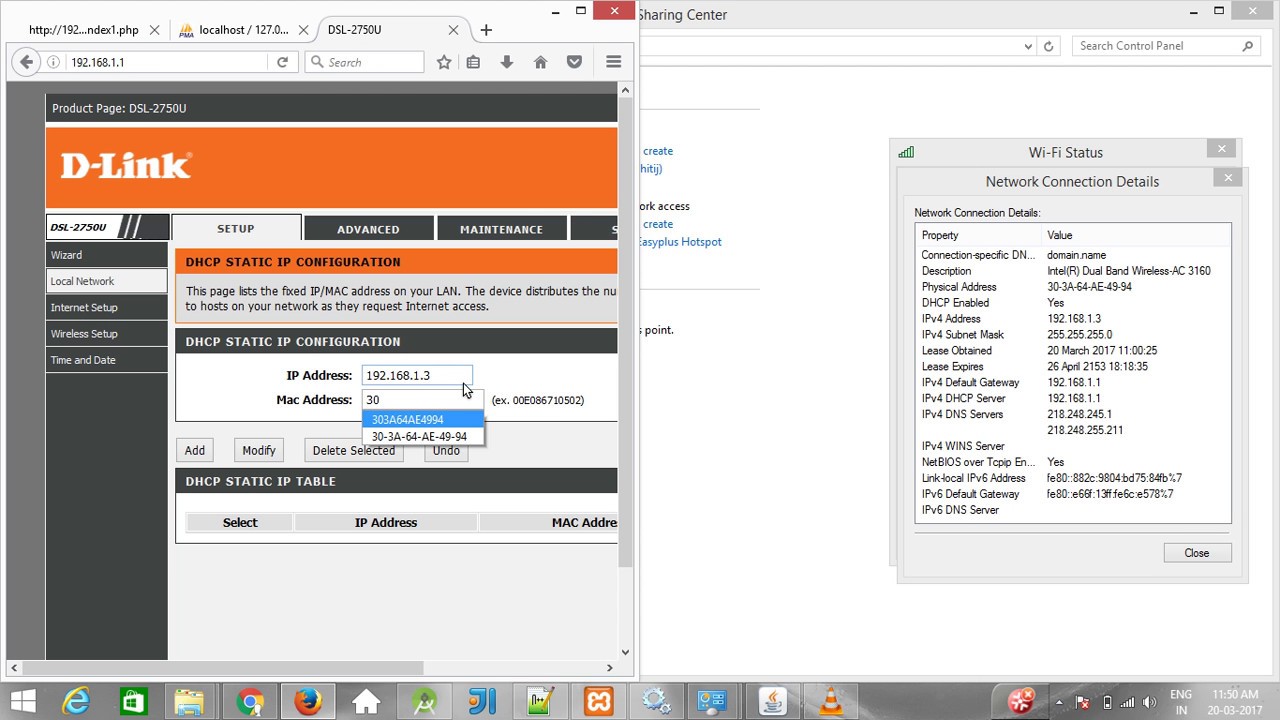
Task: Click the Physical Address value 30-3A-64-AE-49-94
Action: (1089, 287)
